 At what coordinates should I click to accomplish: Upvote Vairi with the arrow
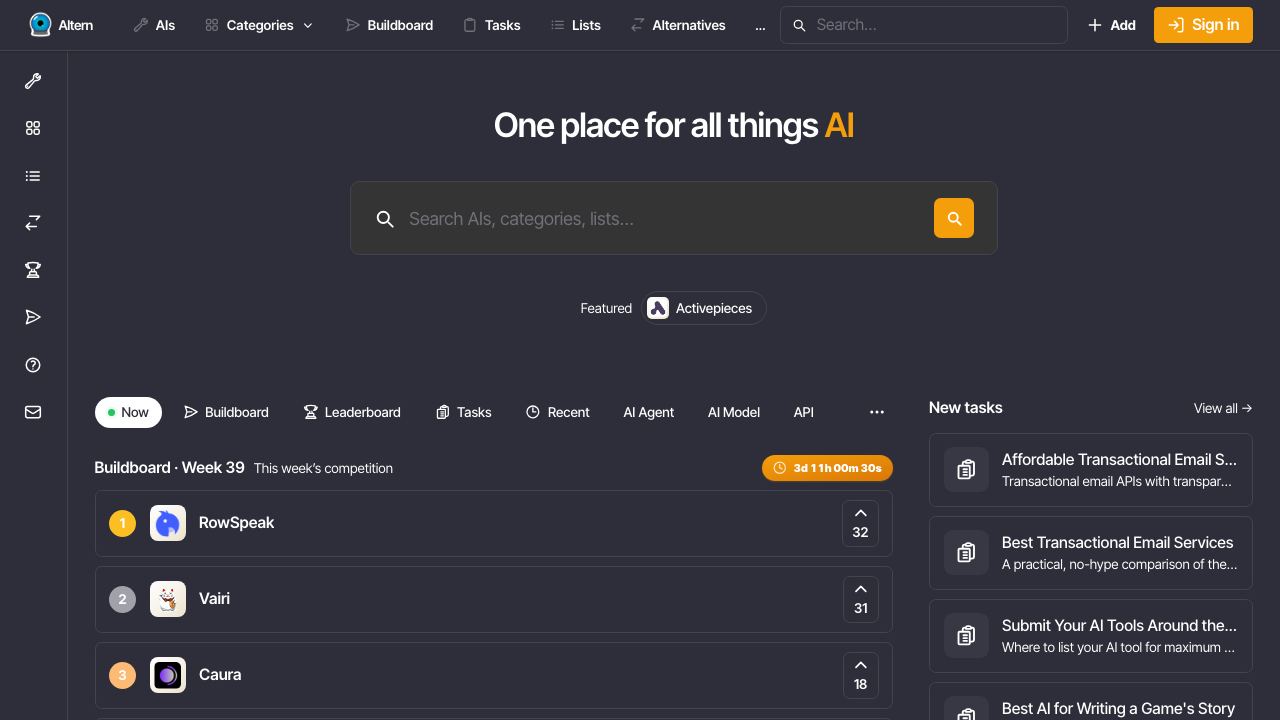point(860,599)
